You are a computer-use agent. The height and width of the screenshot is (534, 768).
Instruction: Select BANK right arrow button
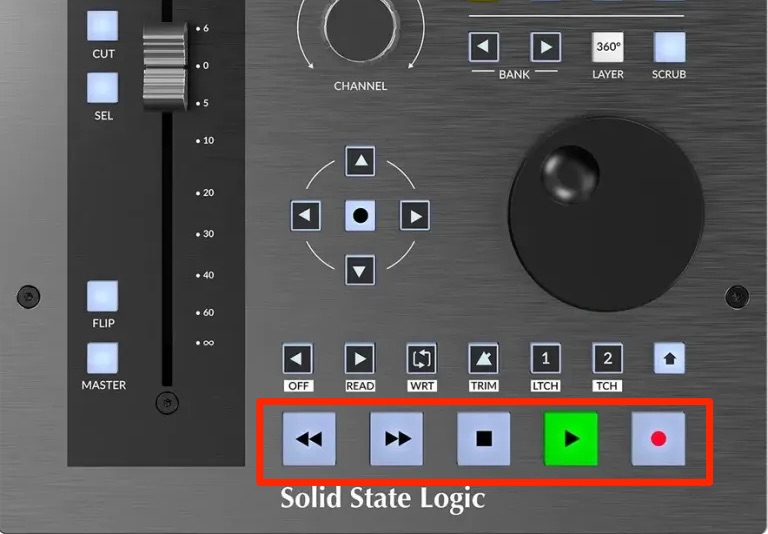(546, 47)
